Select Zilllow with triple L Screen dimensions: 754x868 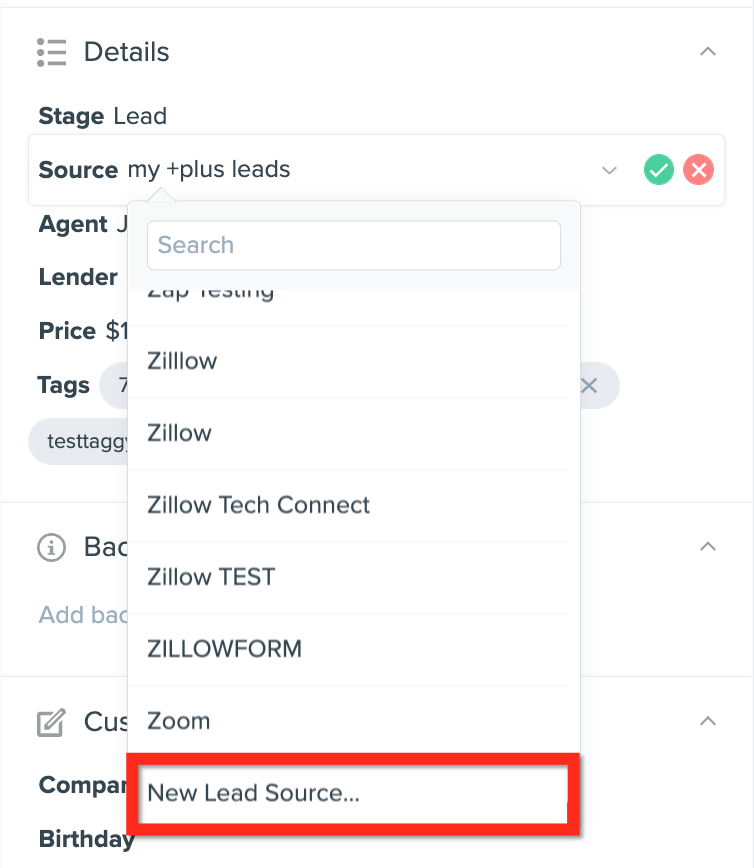pos(354,361)
